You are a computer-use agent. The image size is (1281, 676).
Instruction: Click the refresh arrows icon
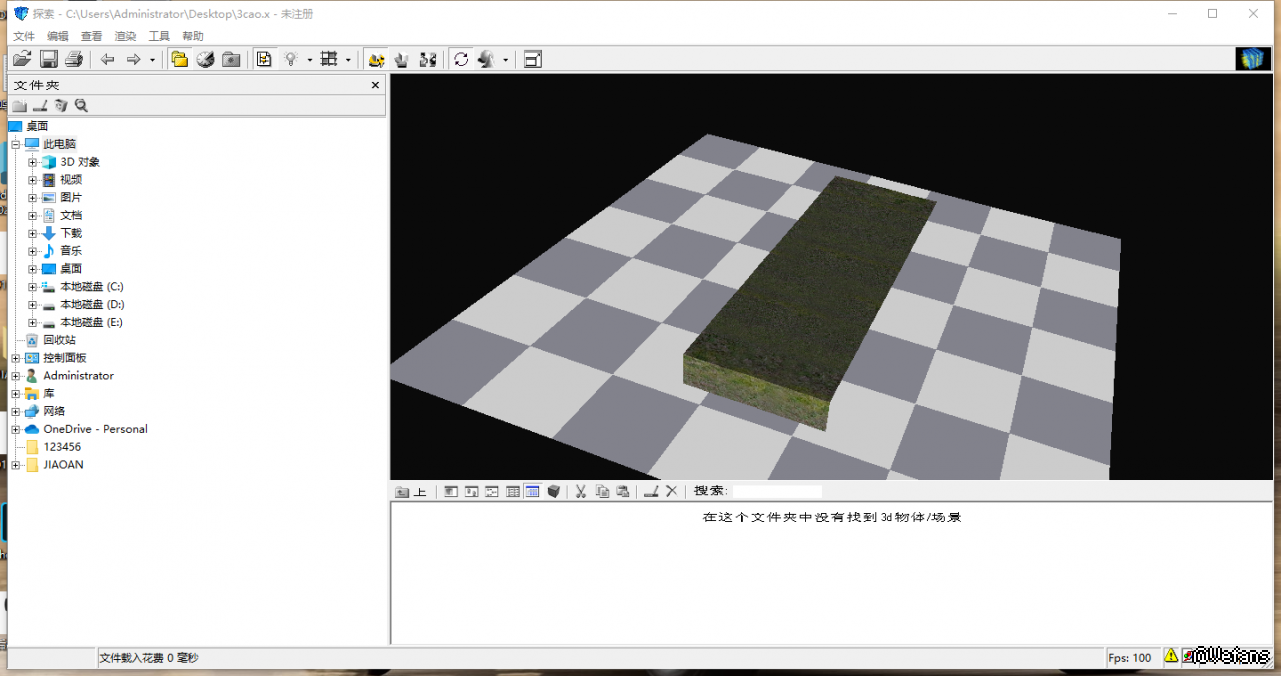[461, 60]
